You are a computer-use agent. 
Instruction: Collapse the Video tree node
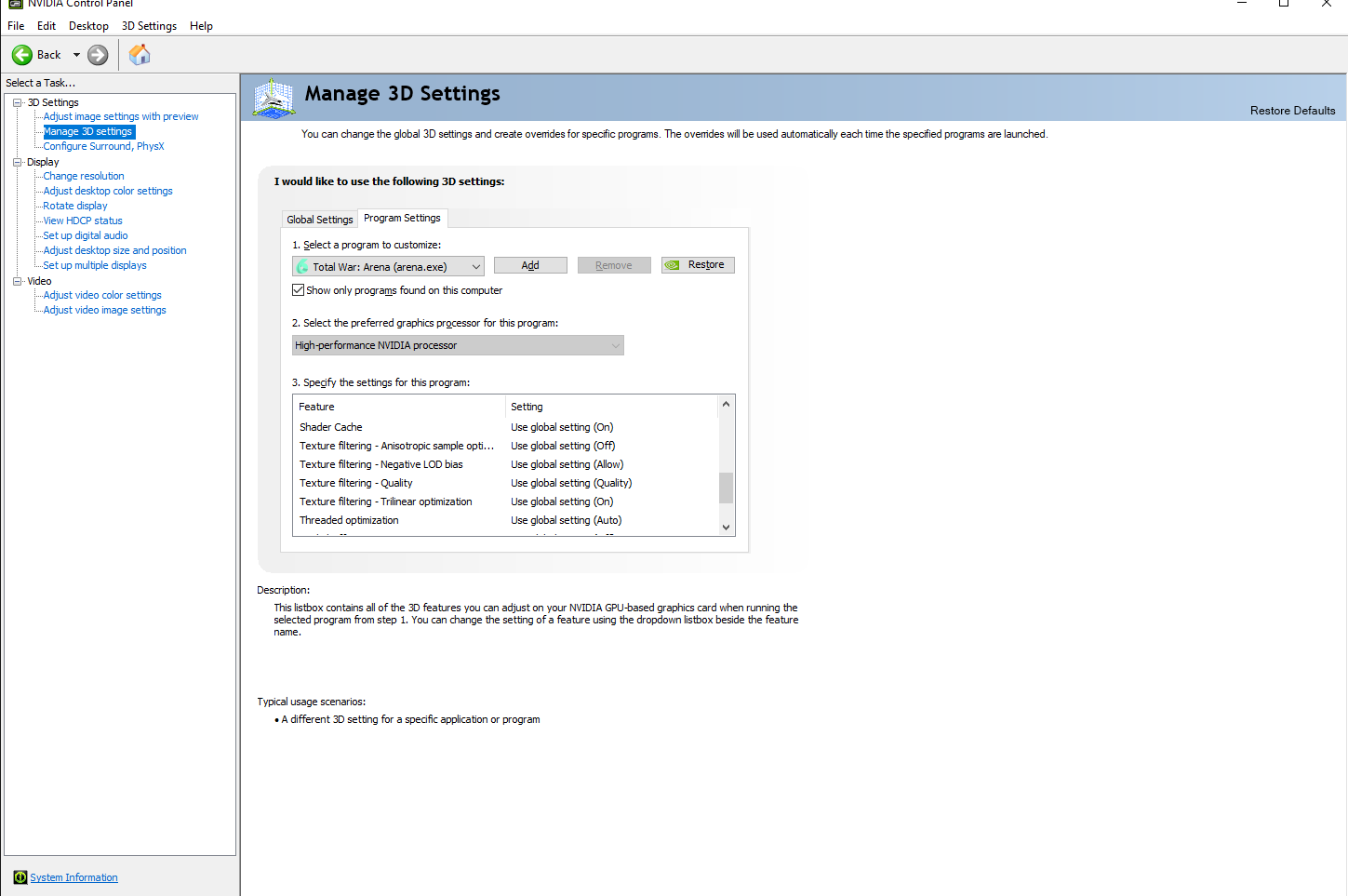(18, 281)
